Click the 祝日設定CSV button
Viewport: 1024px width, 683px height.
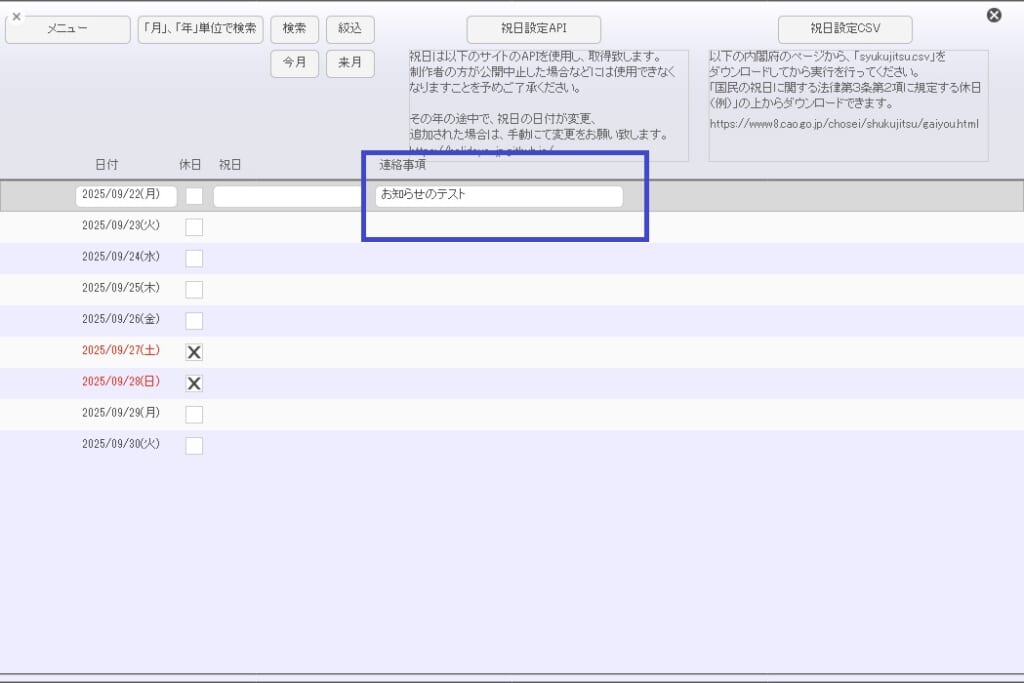[845, 29]
